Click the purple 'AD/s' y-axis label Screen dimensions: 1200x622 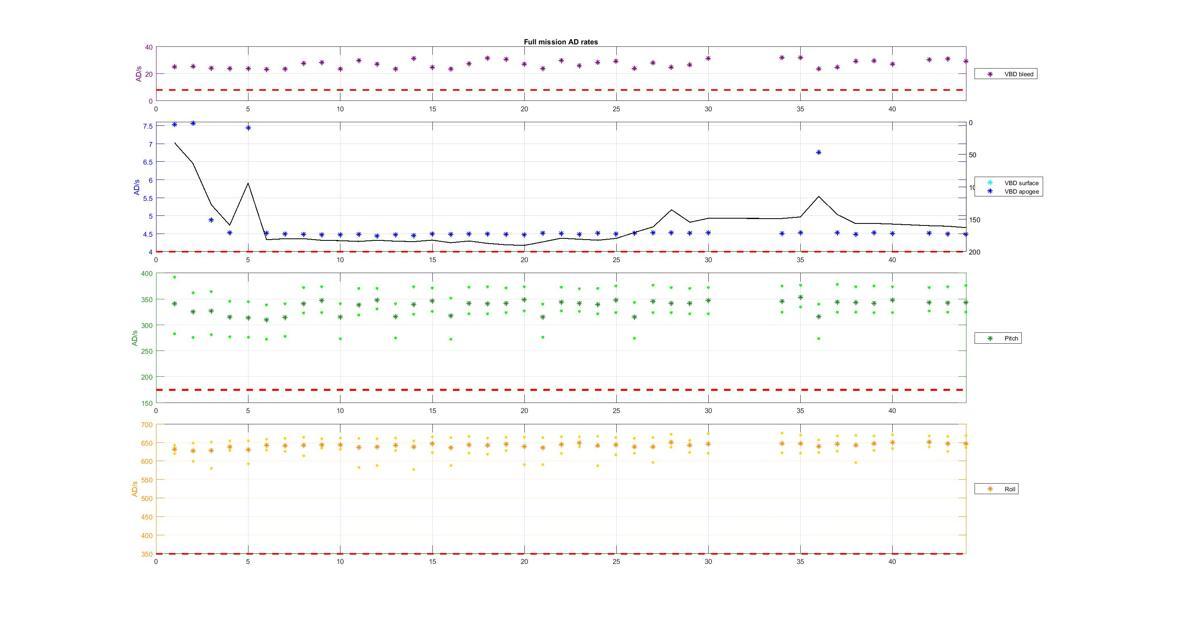click(137, 74)
